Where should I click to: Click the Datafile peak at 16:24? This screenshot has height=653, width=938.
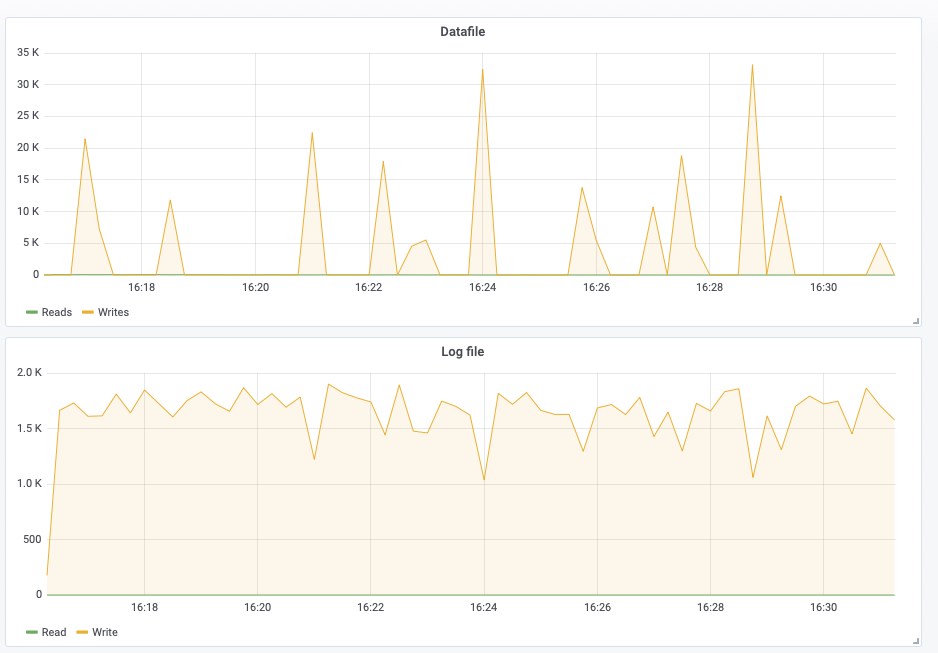pos(482,70)
